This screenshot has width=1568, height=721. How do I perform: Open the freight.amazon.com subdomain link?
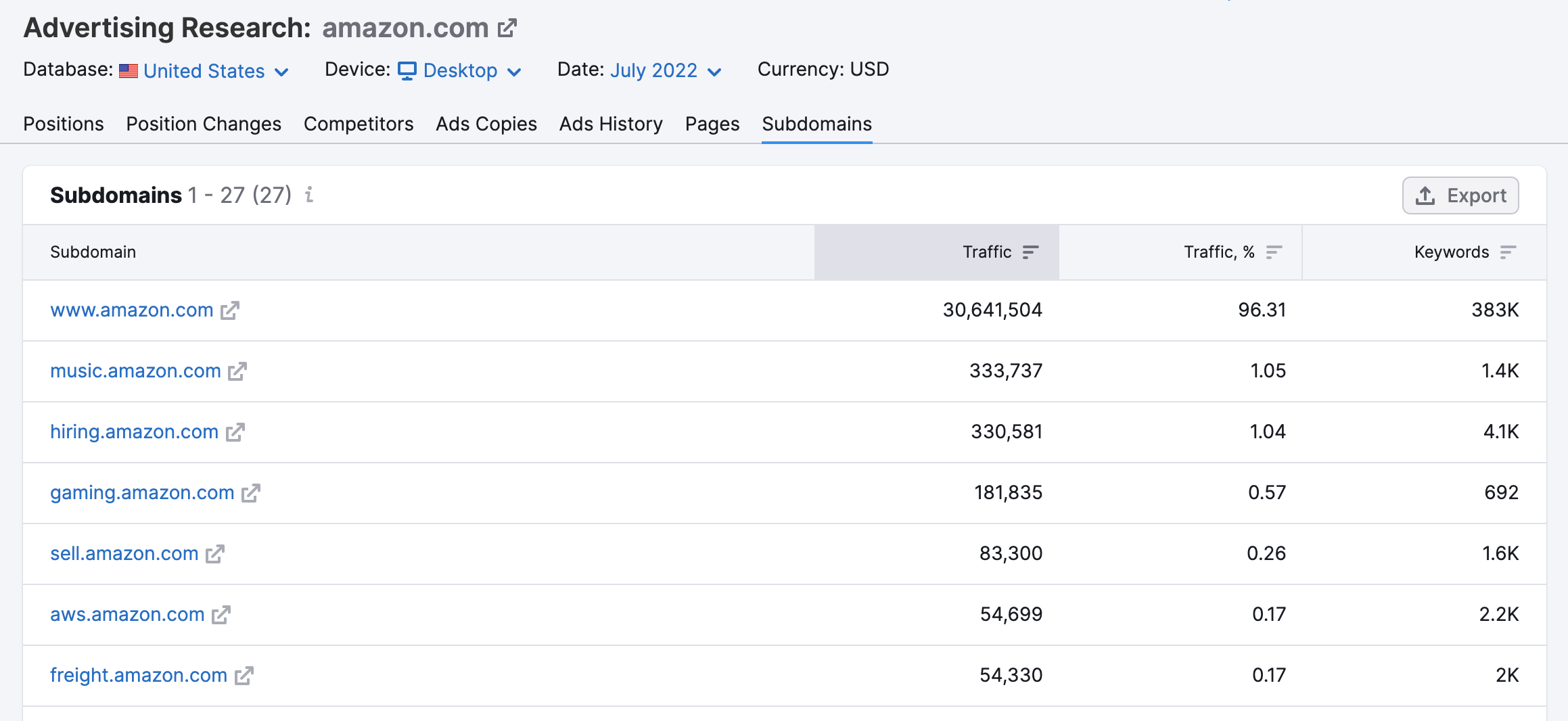pos(139,675)
